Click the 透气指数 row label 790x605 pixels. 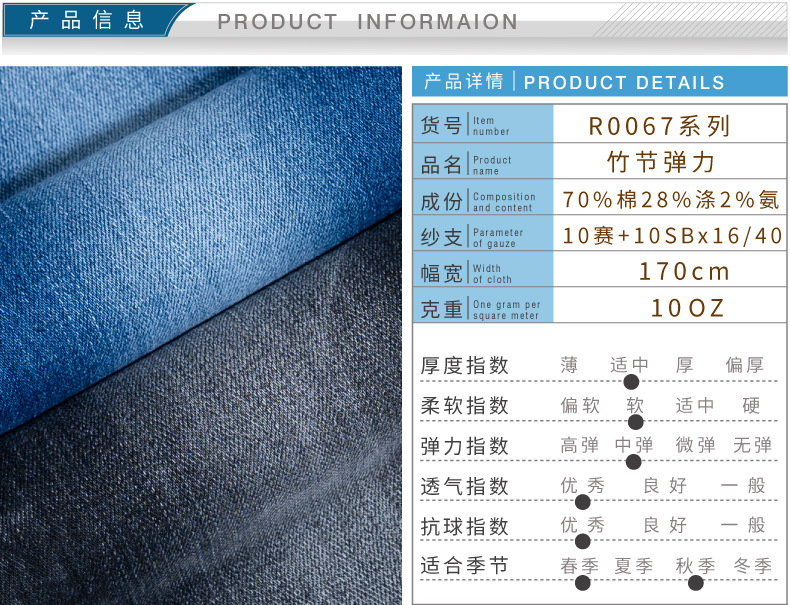point(465,486)
